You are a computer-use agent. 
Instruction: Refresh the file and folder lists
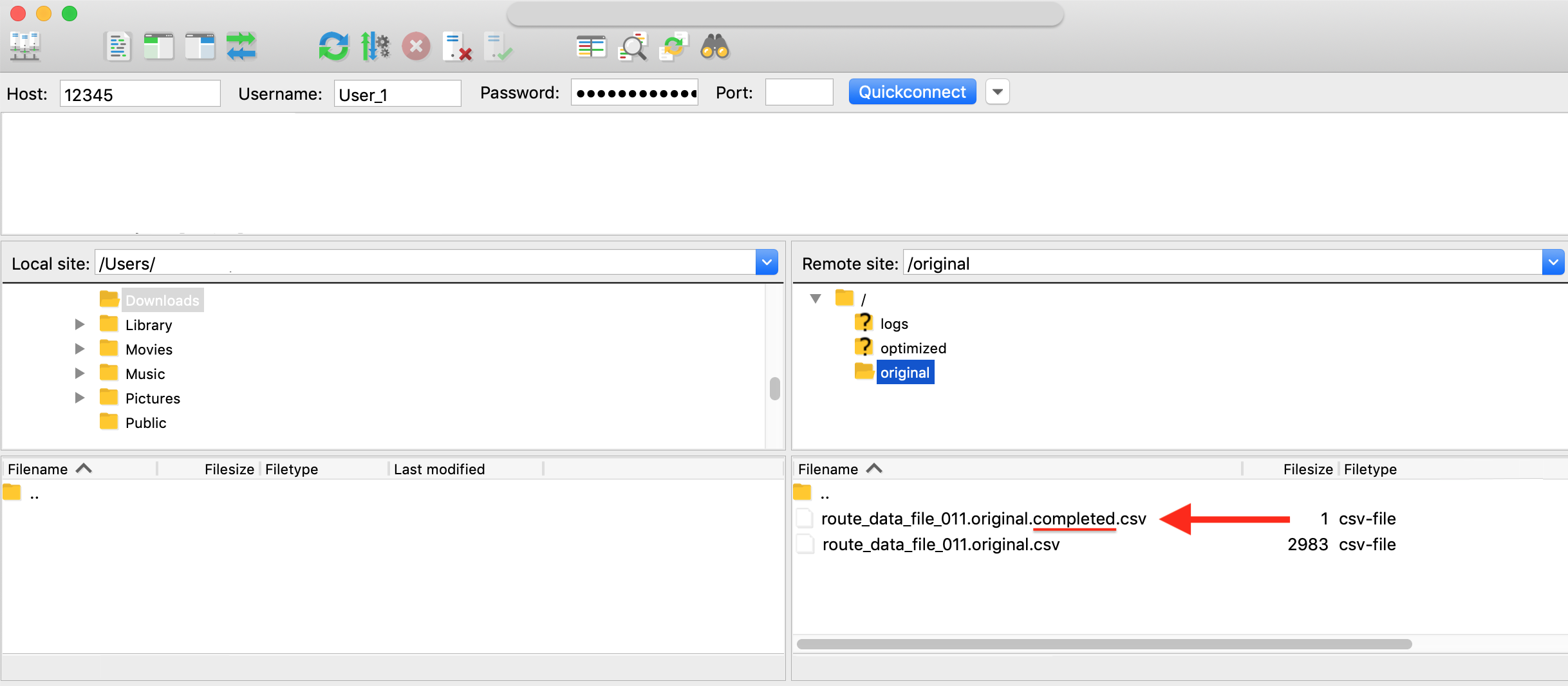point(333,46)
